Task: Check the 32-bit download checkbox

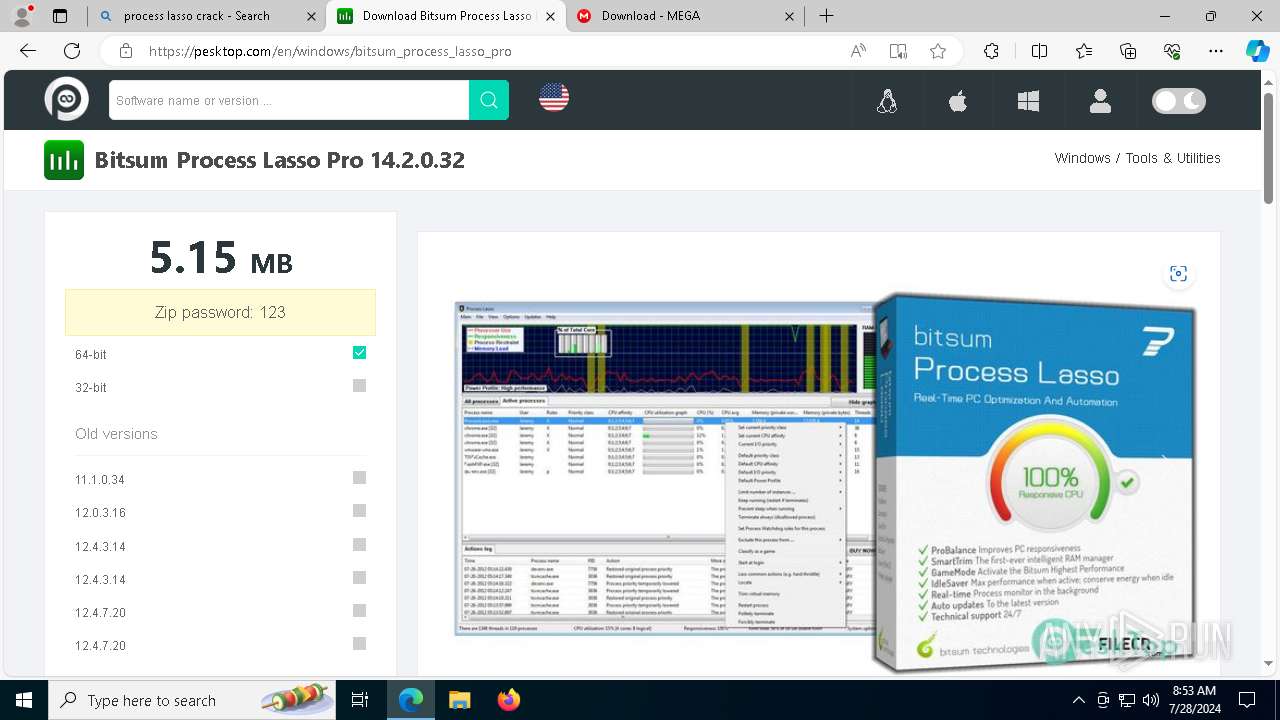Action: coord(359,385)
